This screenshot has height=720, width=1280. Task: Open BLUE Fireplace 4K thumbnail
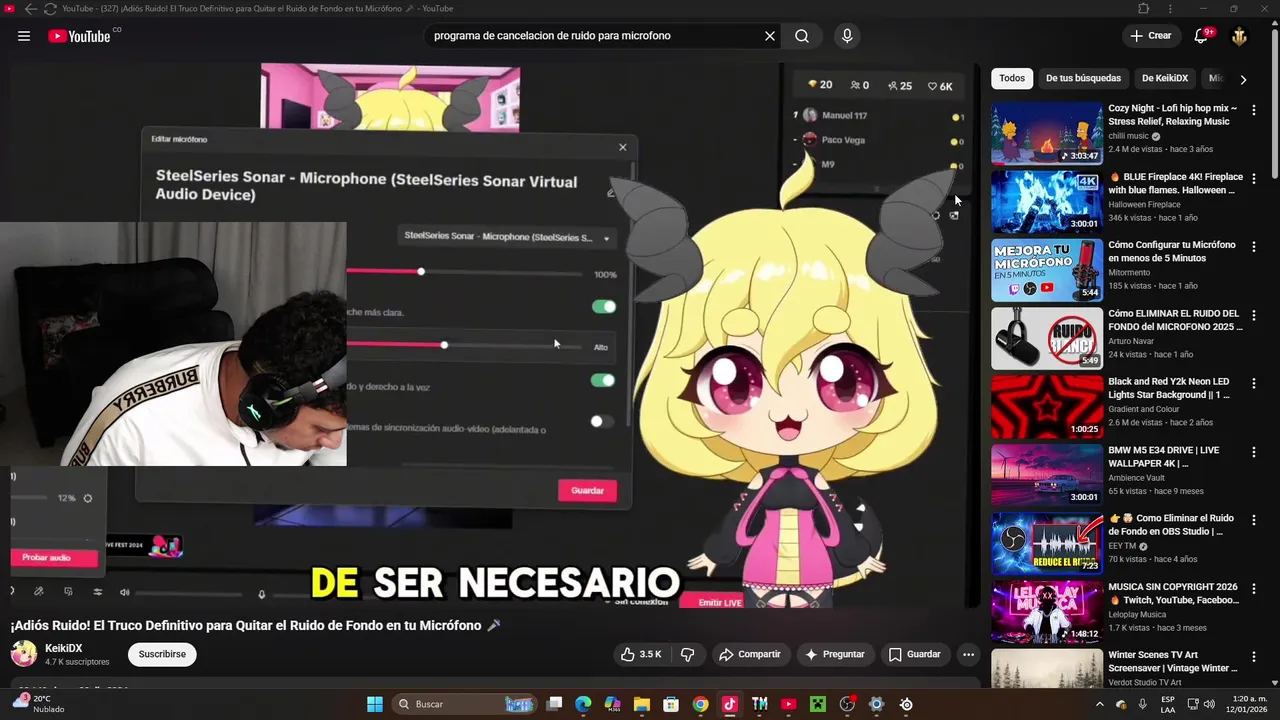click(1047, 202)
